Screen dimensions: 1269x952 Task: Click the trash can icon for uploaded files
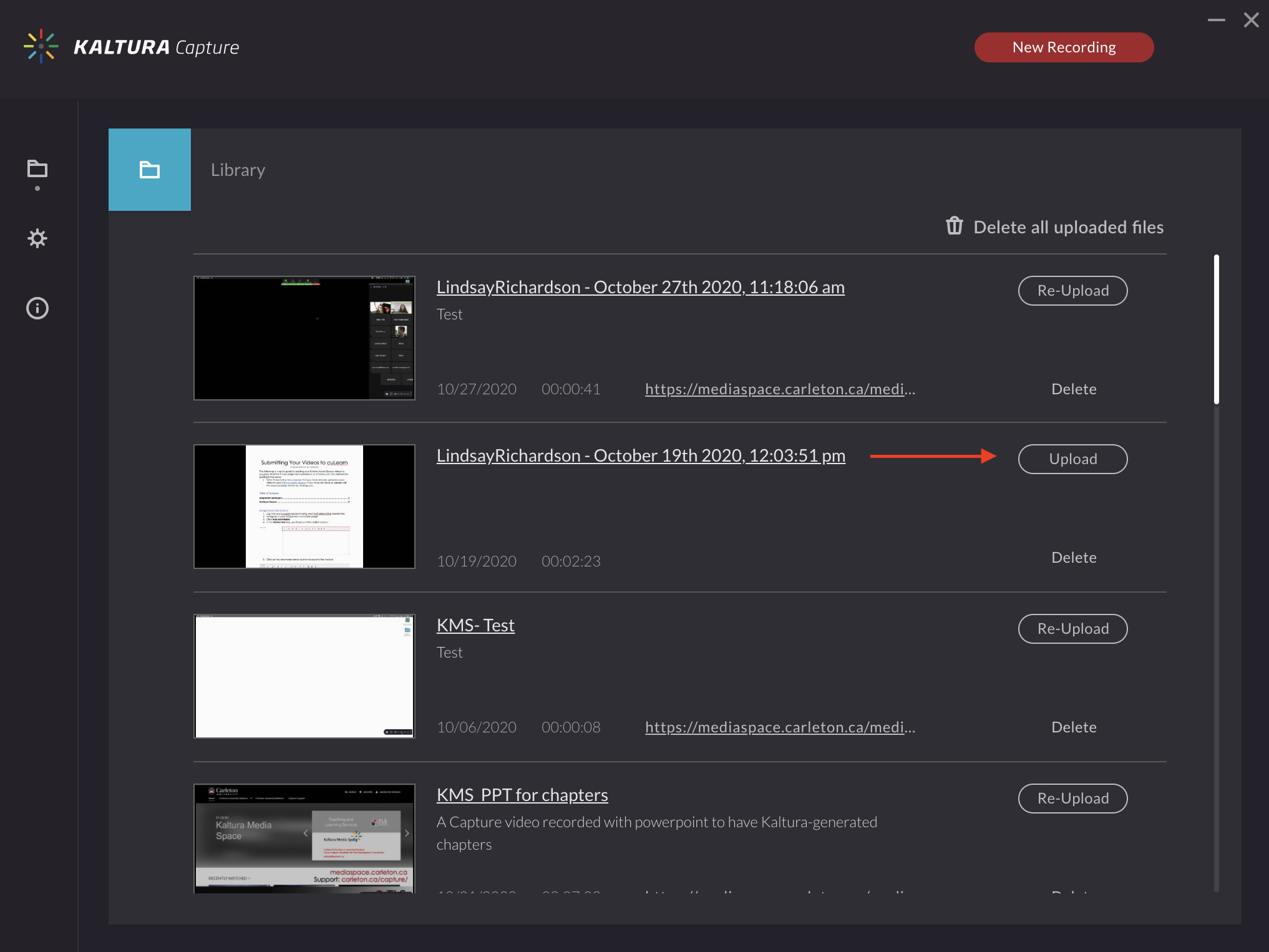click(x=954, y=226)
